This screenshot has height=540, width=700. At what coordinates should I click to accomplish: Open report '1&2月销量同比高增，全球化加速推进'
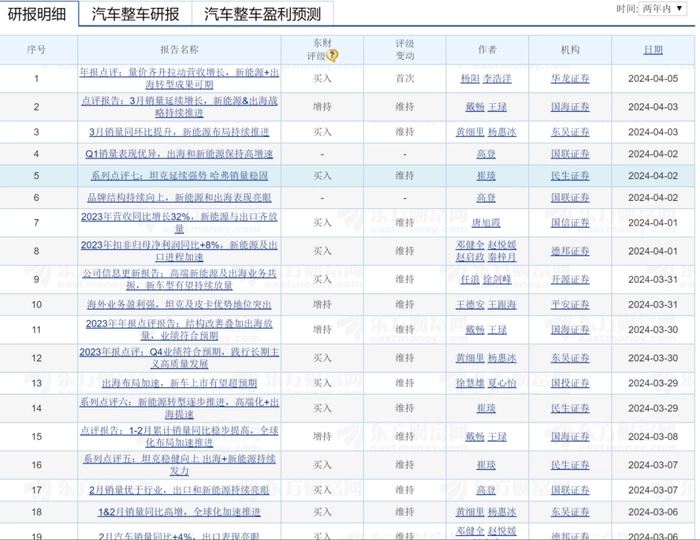(x=179, y=511)
